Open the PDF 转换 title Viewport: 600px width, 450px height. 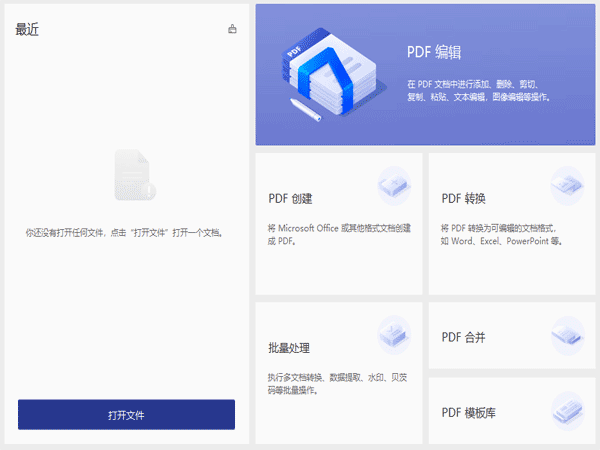464,199
